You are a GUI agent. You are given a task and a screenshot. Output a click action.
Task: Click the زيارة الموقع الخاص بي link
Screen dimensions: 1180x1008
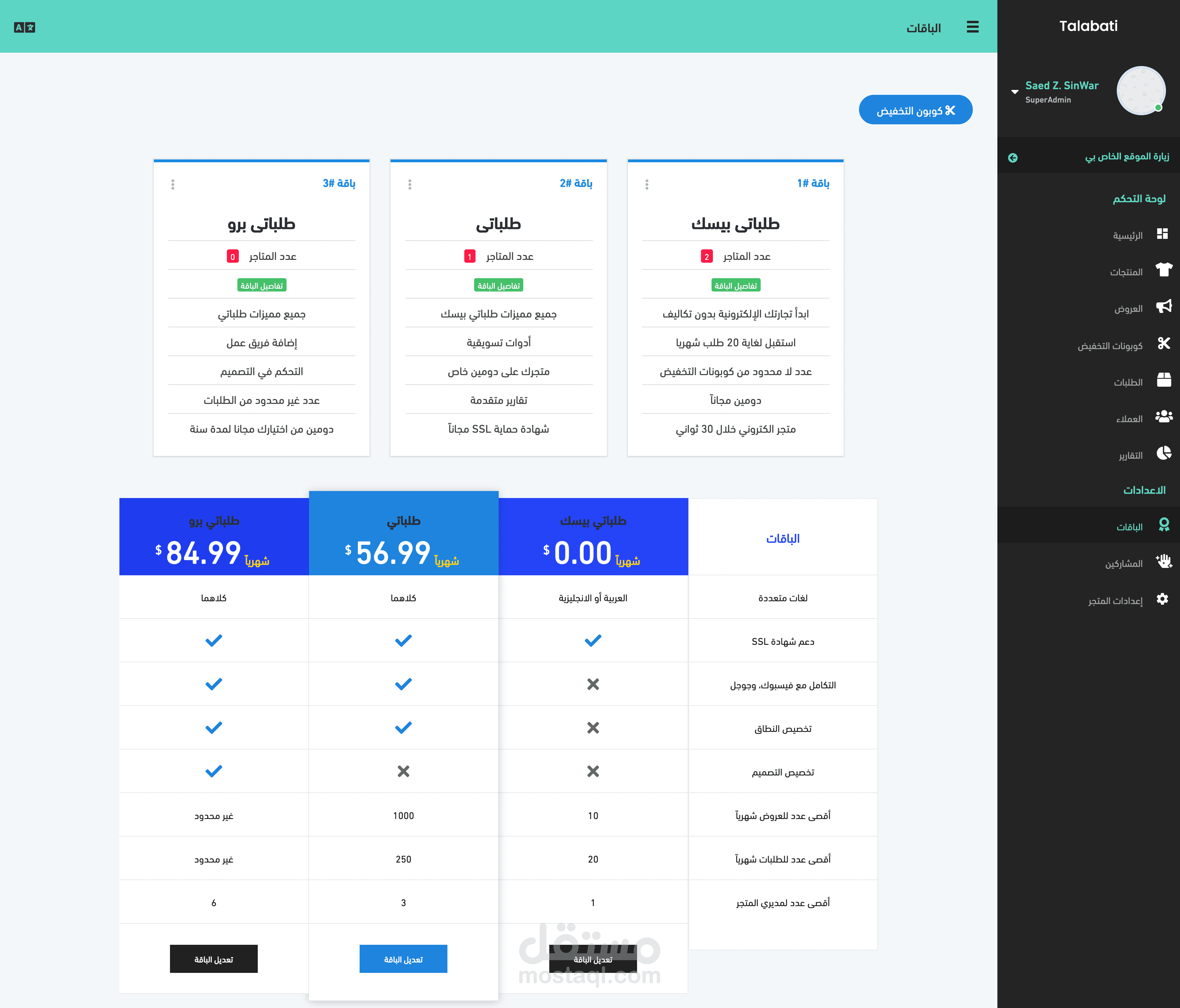[x=1127, y=157]
